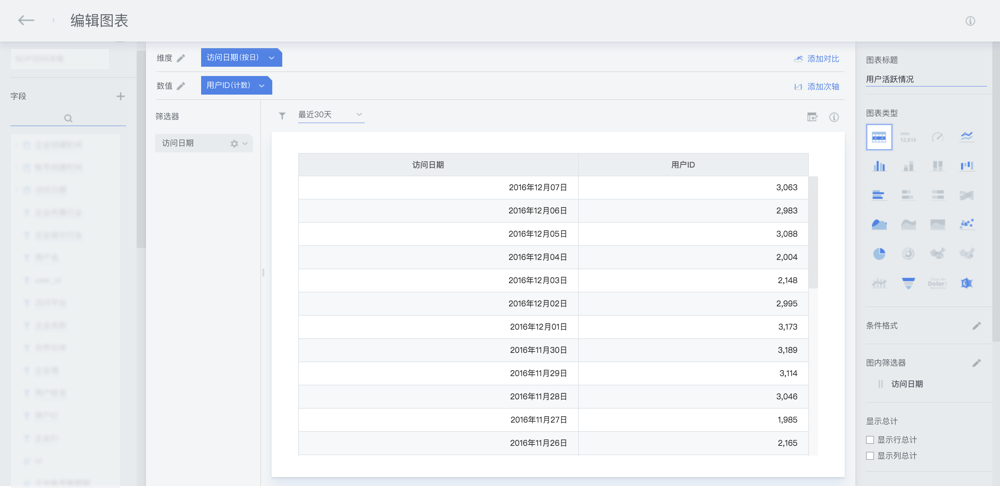Select the column chart type
The height and width of the screenshot is (488, 1000).
click(879, 166)
